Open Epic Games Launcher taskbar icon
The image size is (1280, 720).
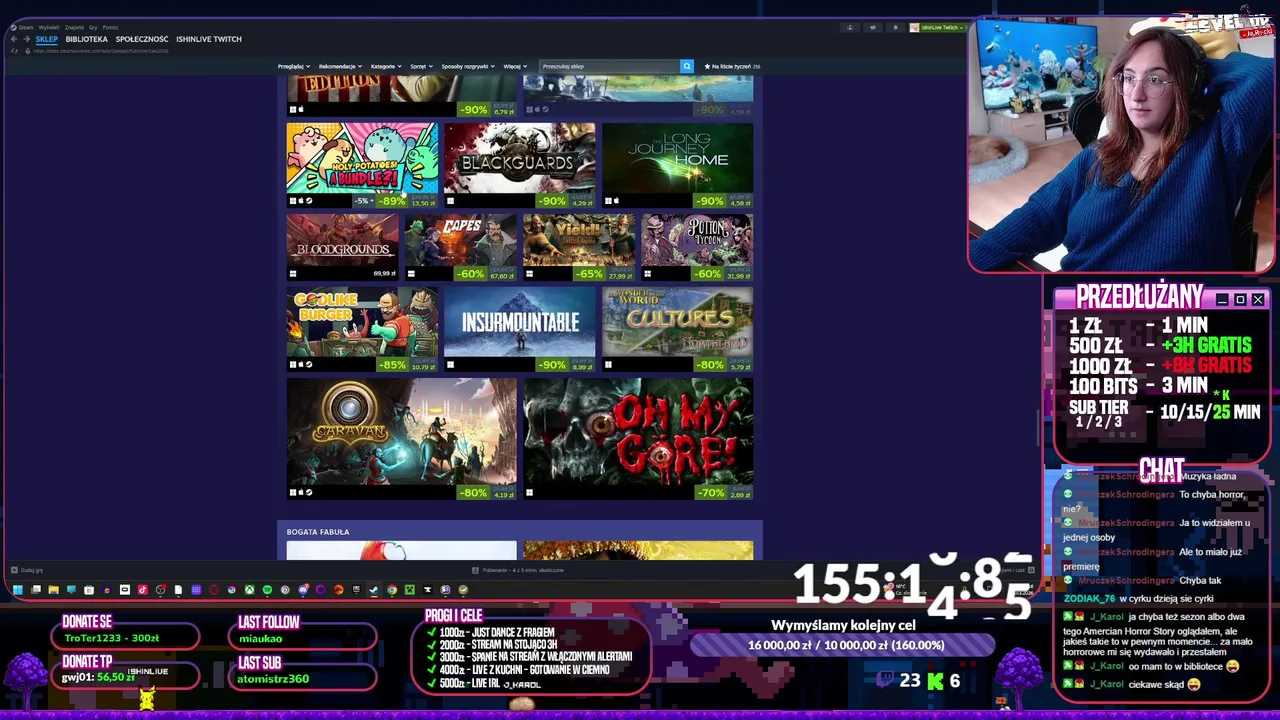pos(356,590)
